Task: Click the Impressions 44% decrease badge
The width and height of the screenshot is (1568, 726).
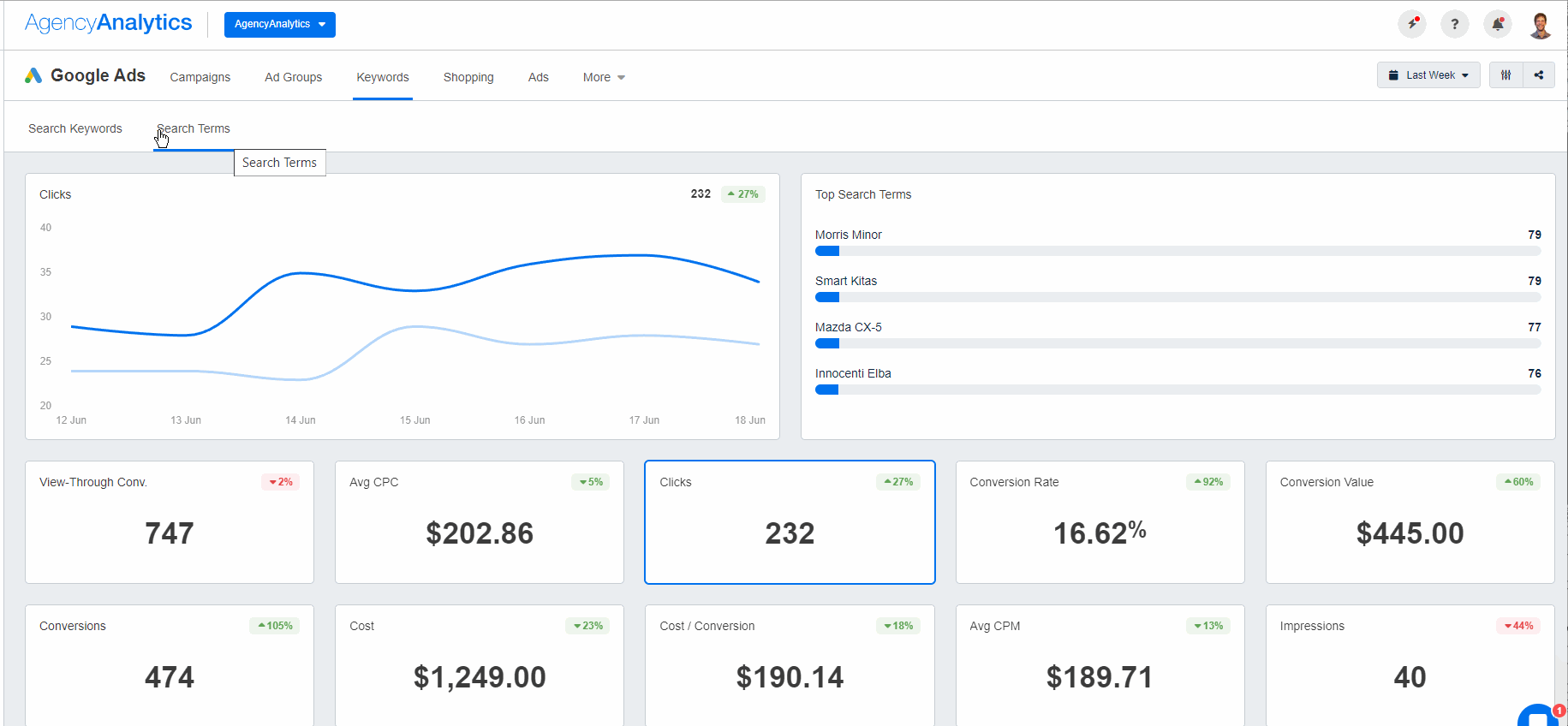Action: [1518, 626]
